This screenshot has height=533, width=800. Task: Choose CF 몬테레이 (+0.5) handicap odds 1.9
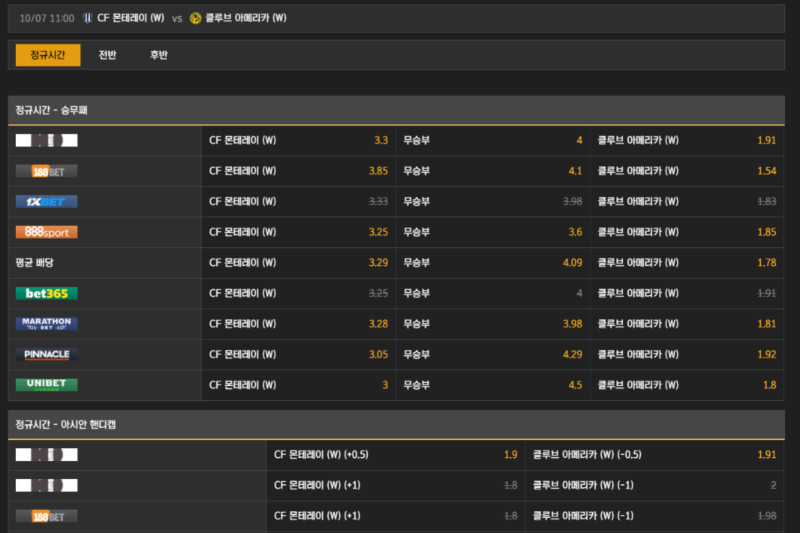coord(510,455)
